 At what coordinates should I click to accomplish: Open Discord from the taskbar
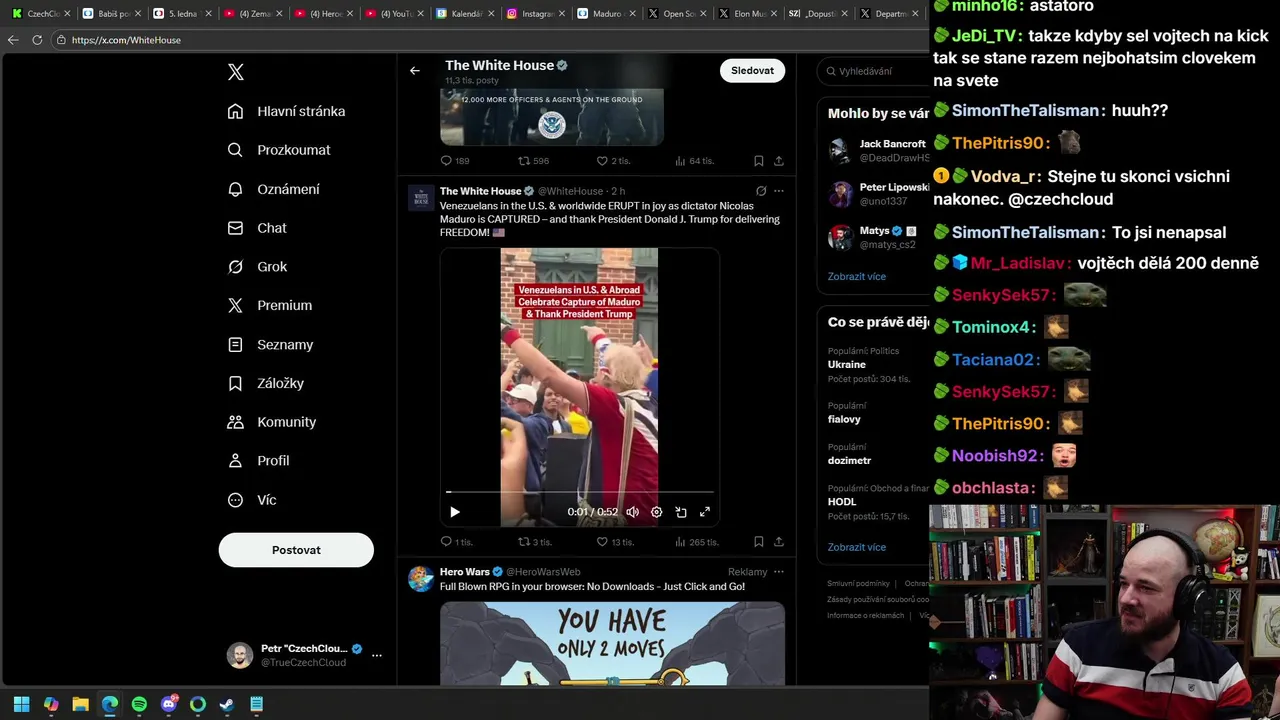click(169, 704)
